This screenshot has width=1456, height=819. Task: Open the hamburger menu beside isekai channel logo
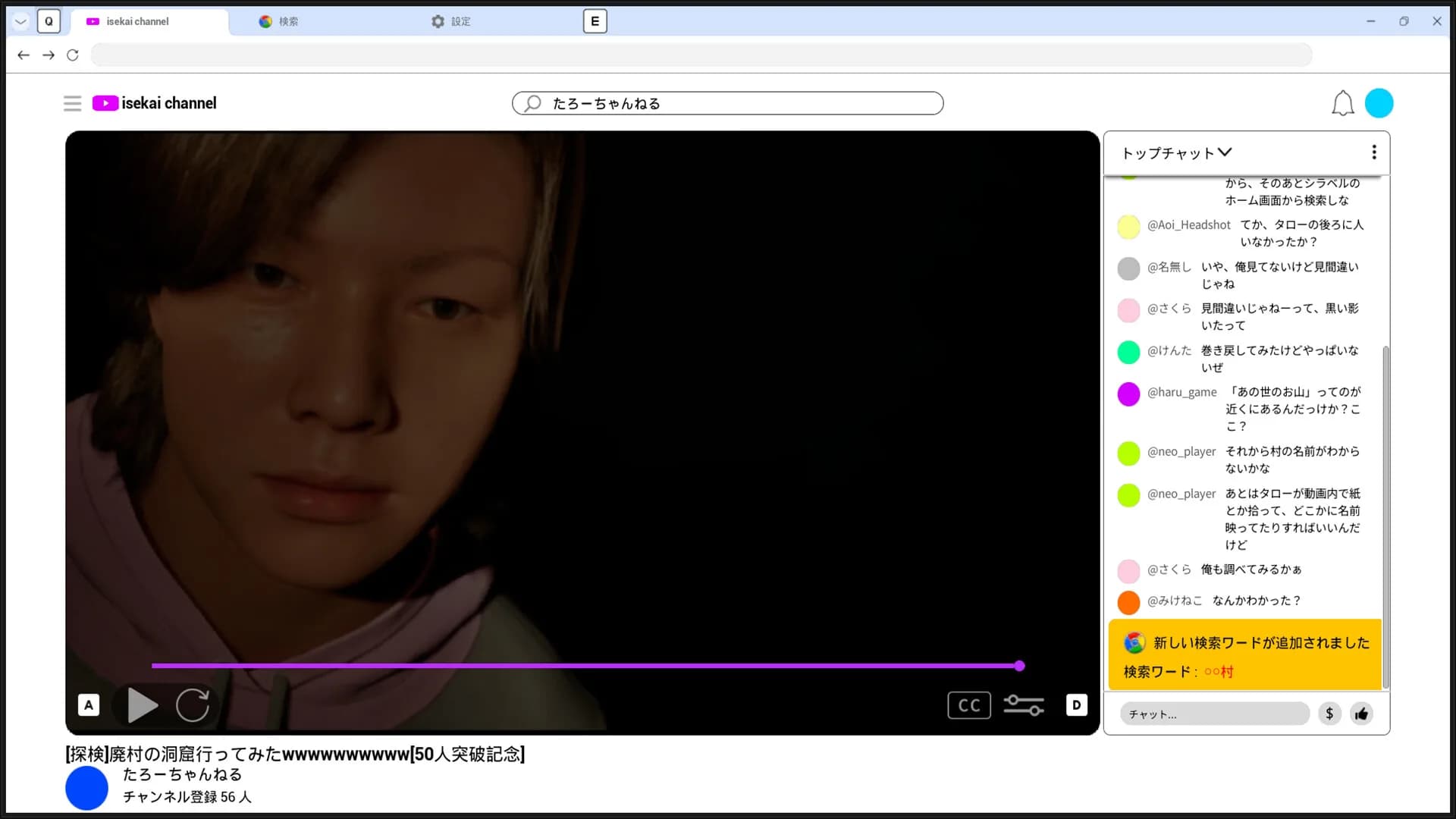pos(72,103)
